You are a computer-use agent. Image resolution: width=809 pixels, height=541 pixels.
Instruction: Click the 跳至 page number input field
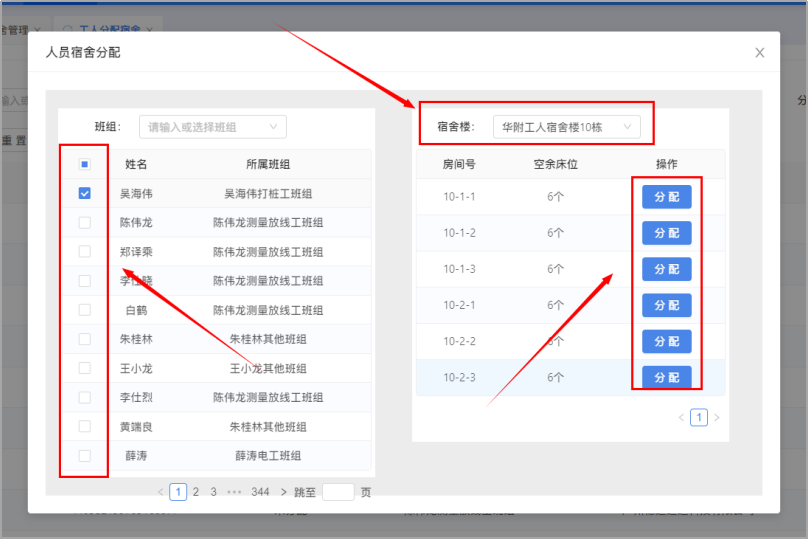(x=338, y=492)
